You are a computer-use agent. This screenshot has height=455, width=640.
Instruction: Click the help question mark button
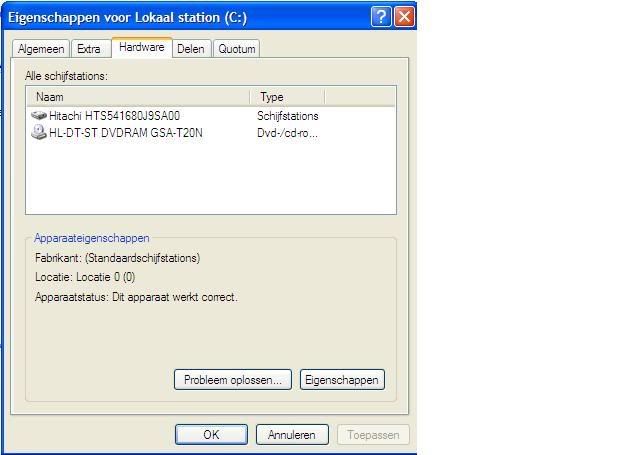381,17
